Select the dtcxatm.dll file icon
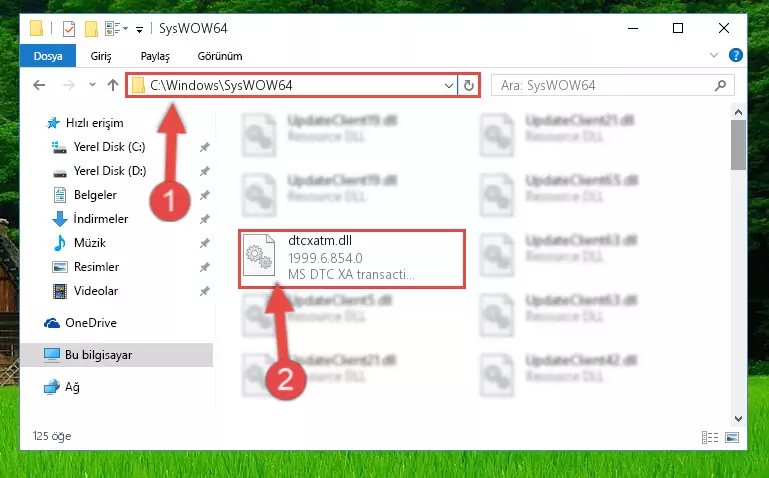Screen dimensions: 769x478 click(259, 255)
